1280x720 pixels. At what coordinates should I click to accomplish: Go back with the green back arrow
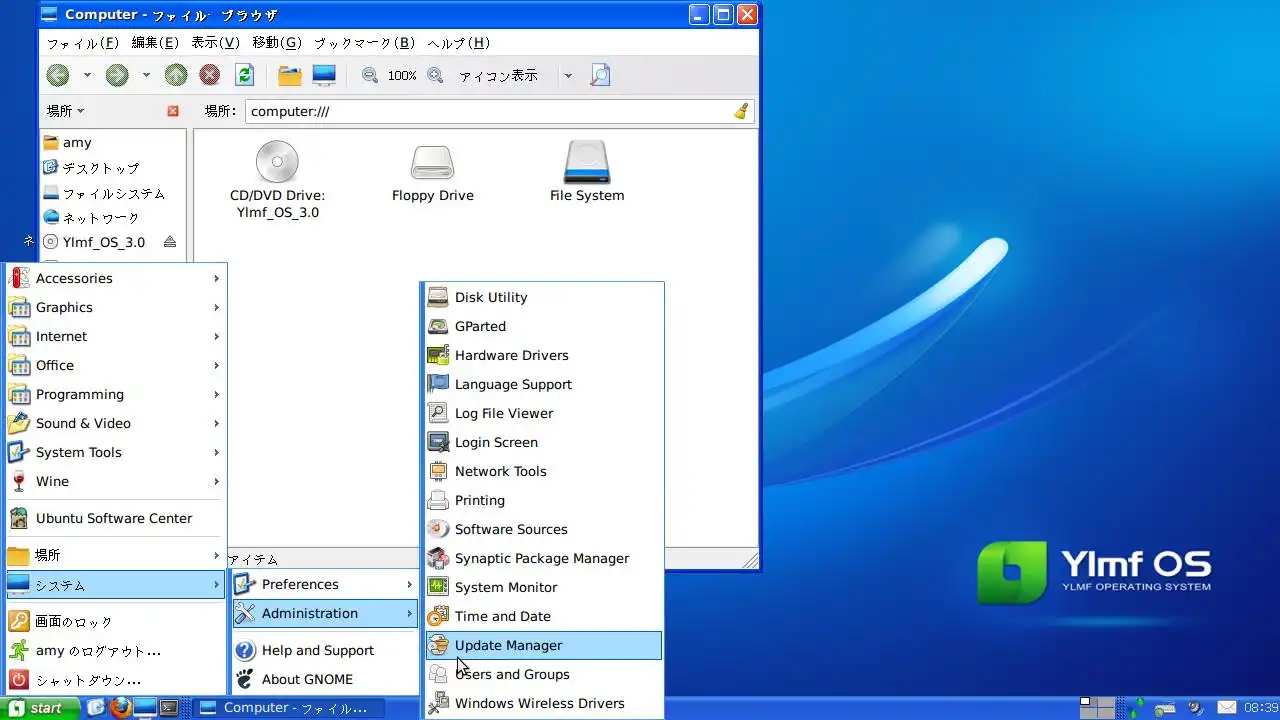point(58,75)
